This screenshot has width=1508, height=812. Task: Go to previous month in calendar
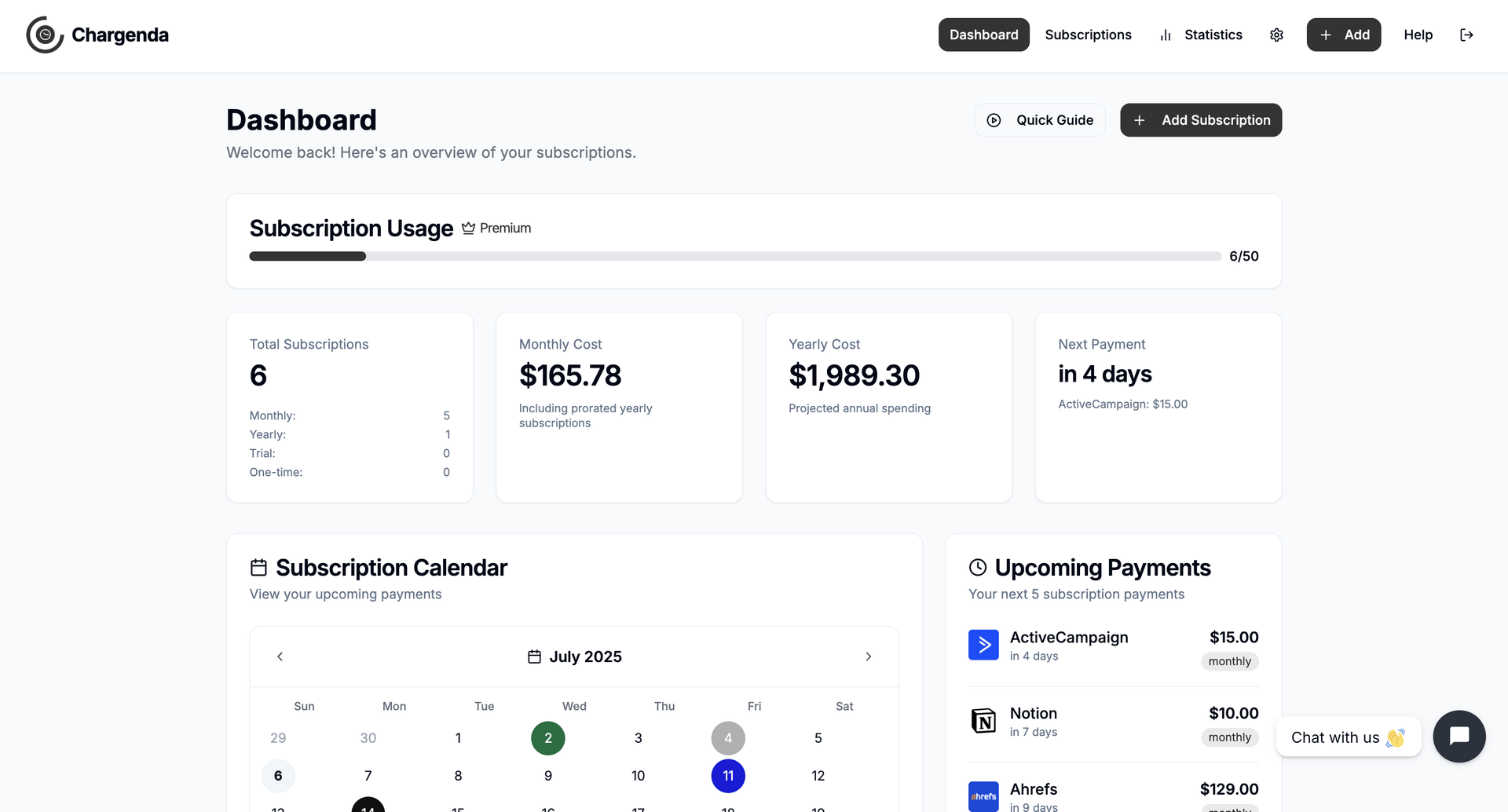click(280, 657)
